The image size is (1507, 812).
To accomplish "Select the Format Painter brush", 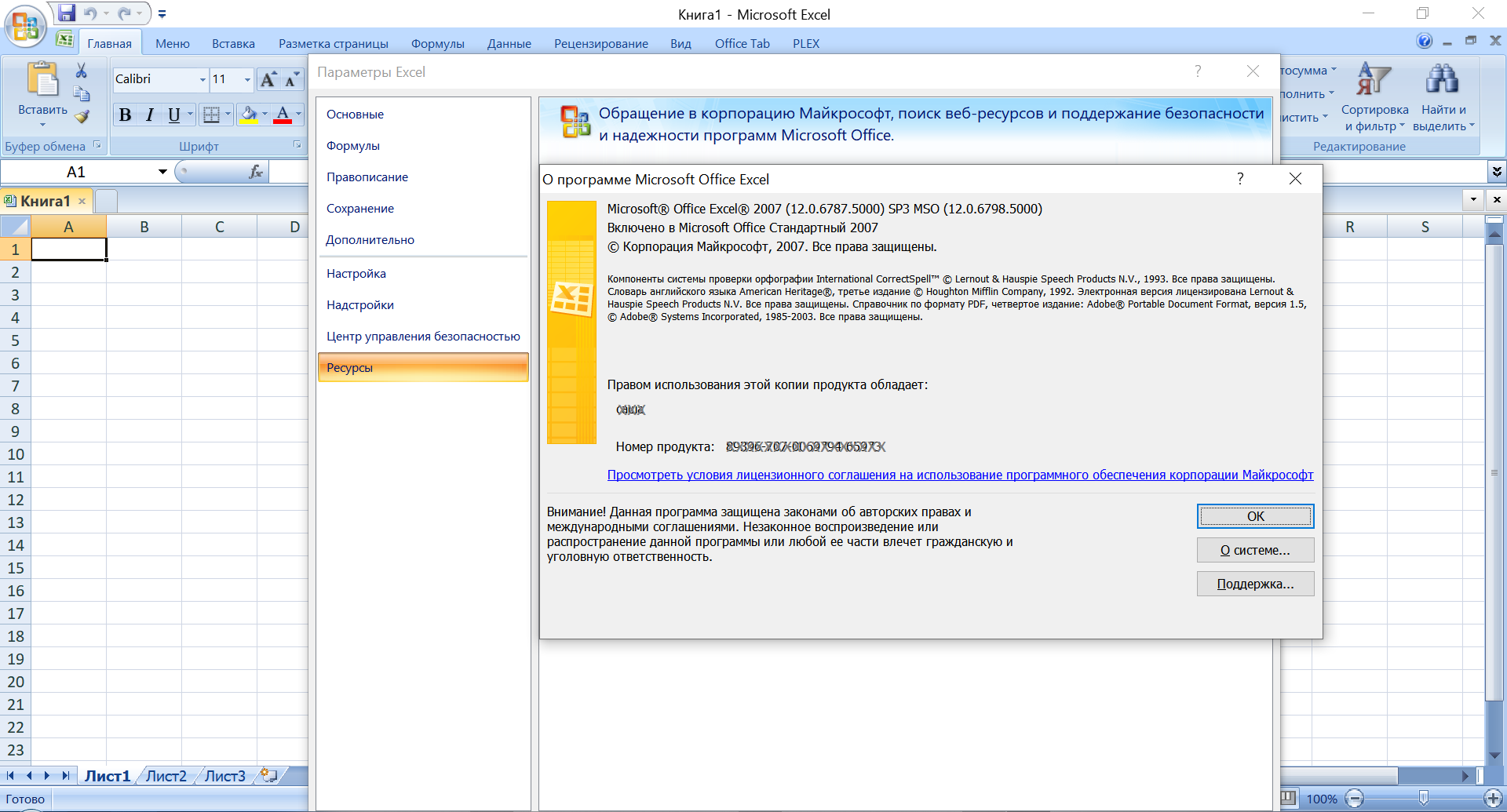I will coord(81,117).
